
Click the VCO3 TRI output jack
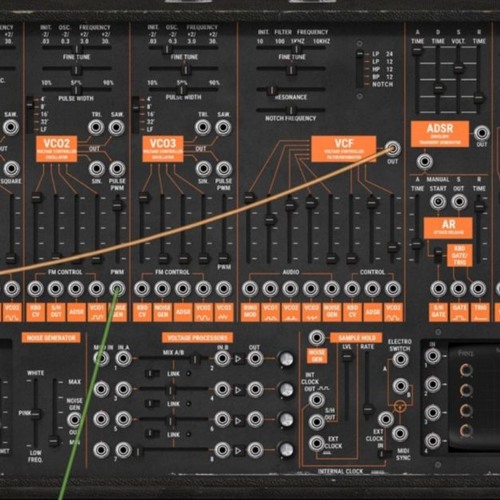point(203,127)
